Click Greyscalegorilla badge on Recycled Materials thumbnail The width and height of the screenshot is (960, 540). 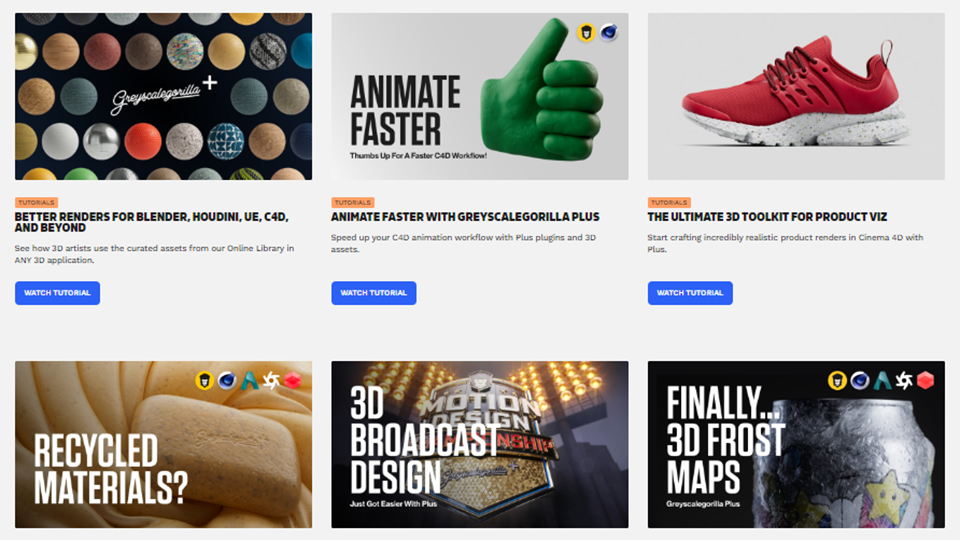coord(204,381)
